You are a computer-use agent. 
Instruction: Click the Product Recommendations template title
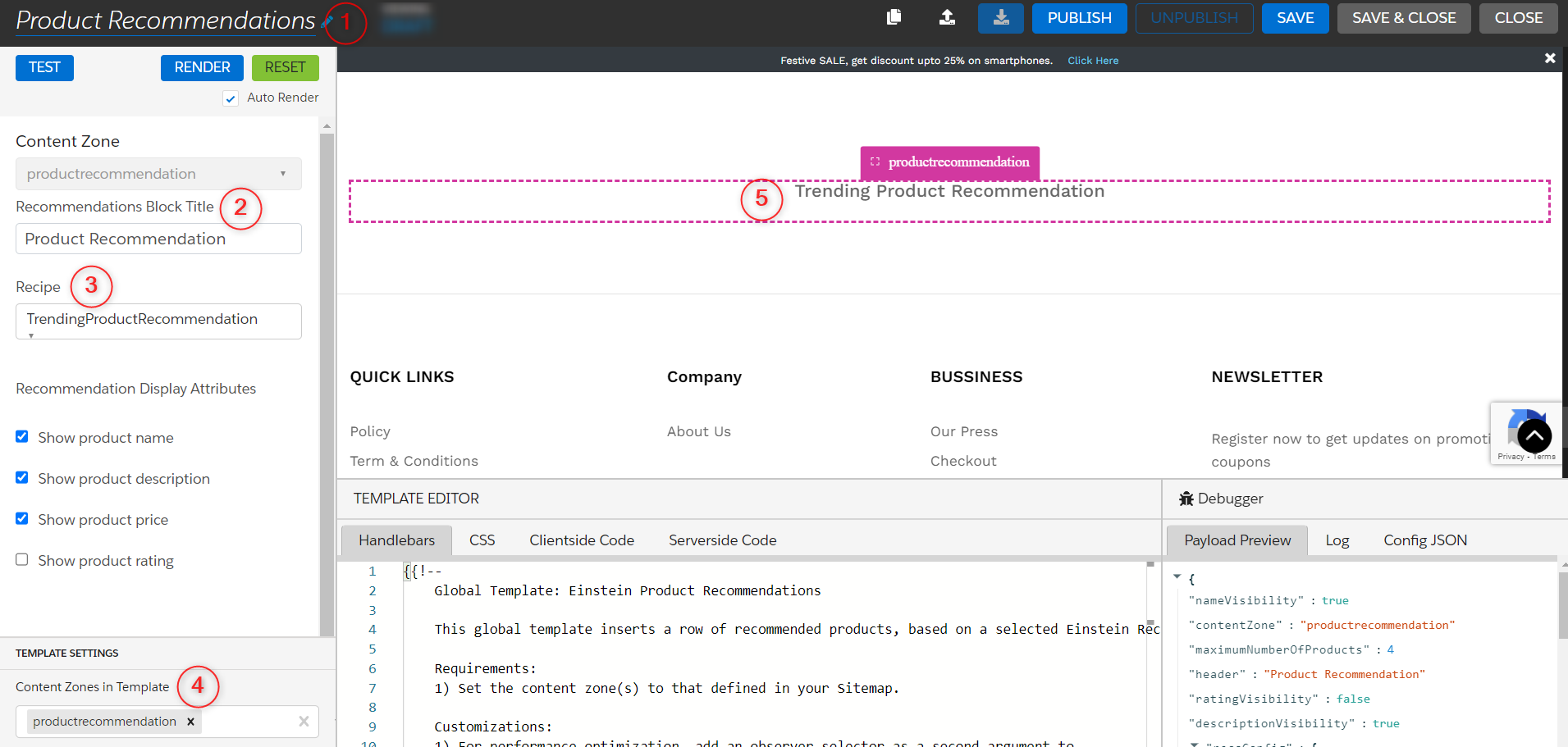click(165, 20)
